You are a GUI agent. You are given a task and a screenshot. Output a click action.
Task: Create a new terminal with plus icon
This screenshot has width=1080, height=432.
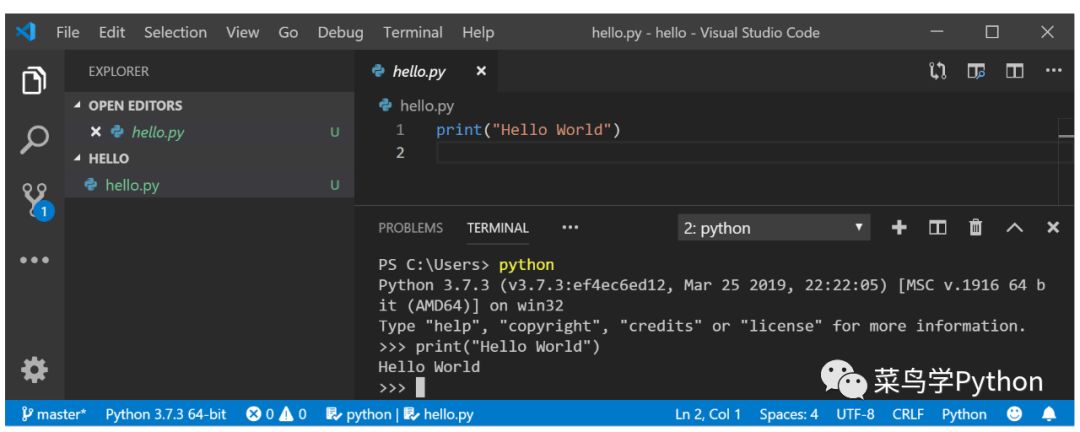(899, 227)
